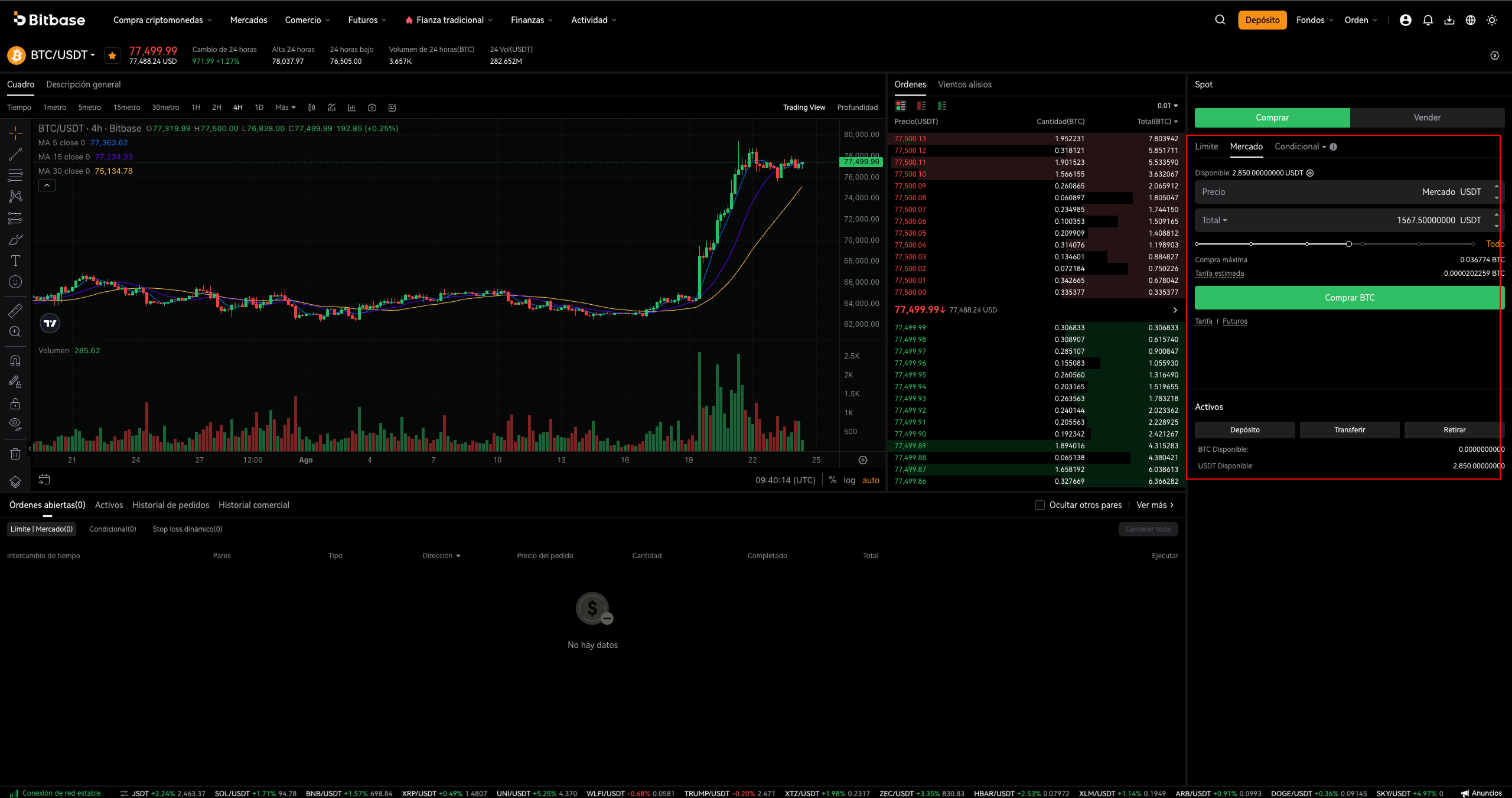This screenshot has width=1512, height=798.
Task: Open the notifications bell
Action: (1428, 20)
